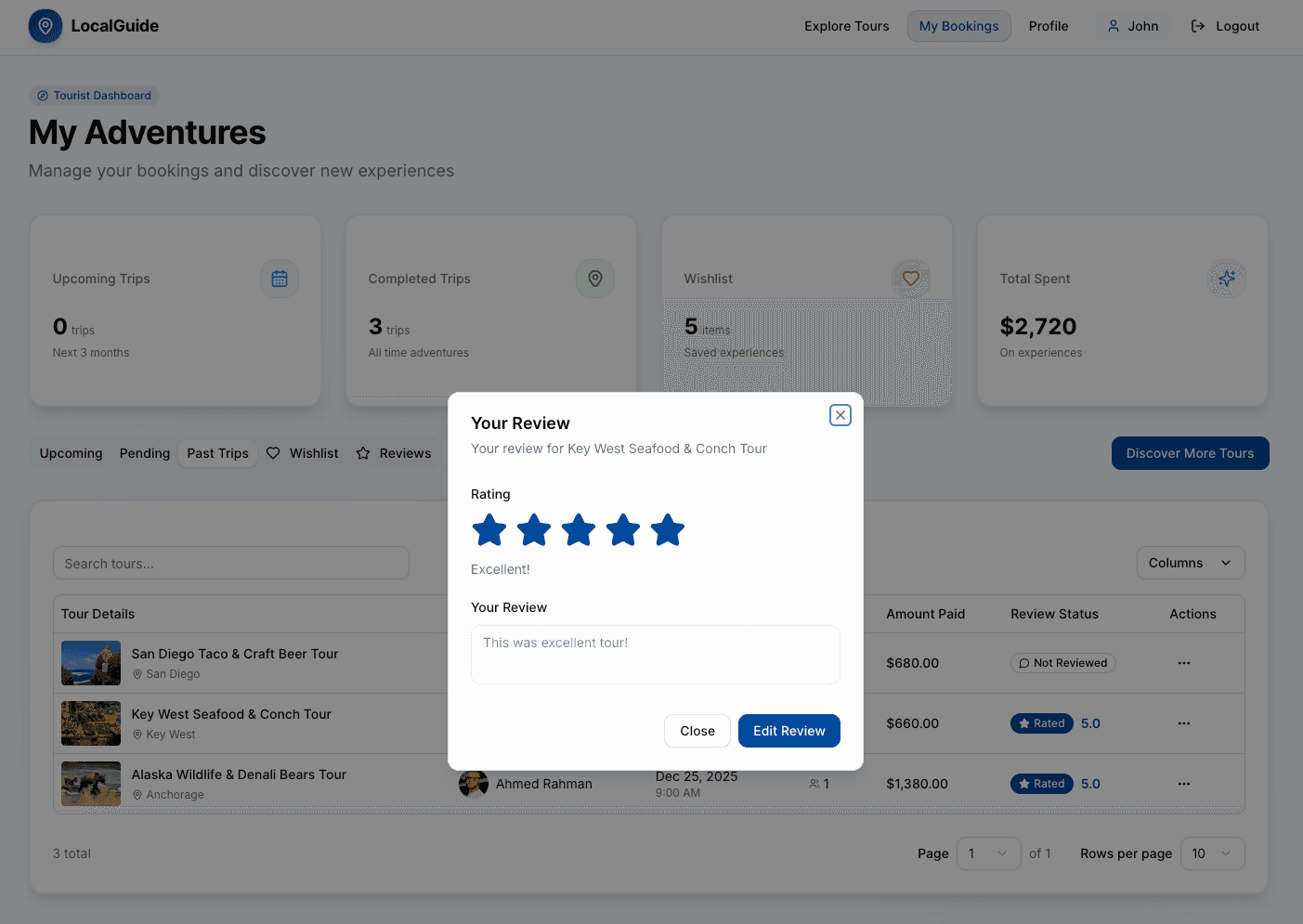
Task: Open the Rows per page selector
Action: click(x=1212, y=852)
